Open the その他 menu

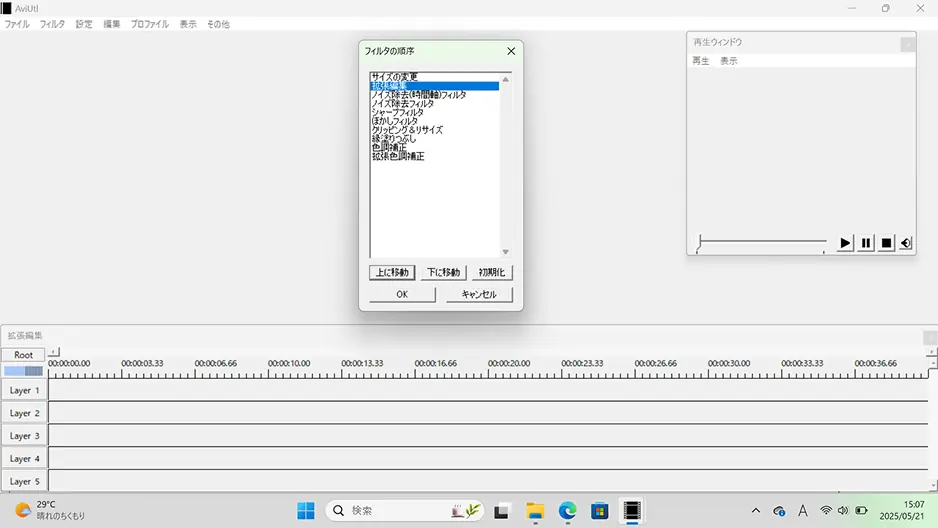click(218, 24)
